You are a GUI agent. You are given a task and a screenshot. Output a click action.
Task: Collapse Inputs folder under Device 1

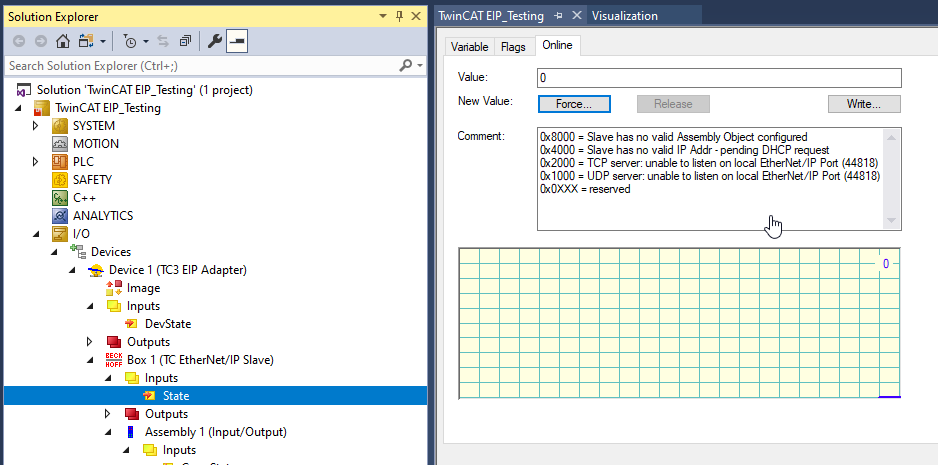click(90, 306)
